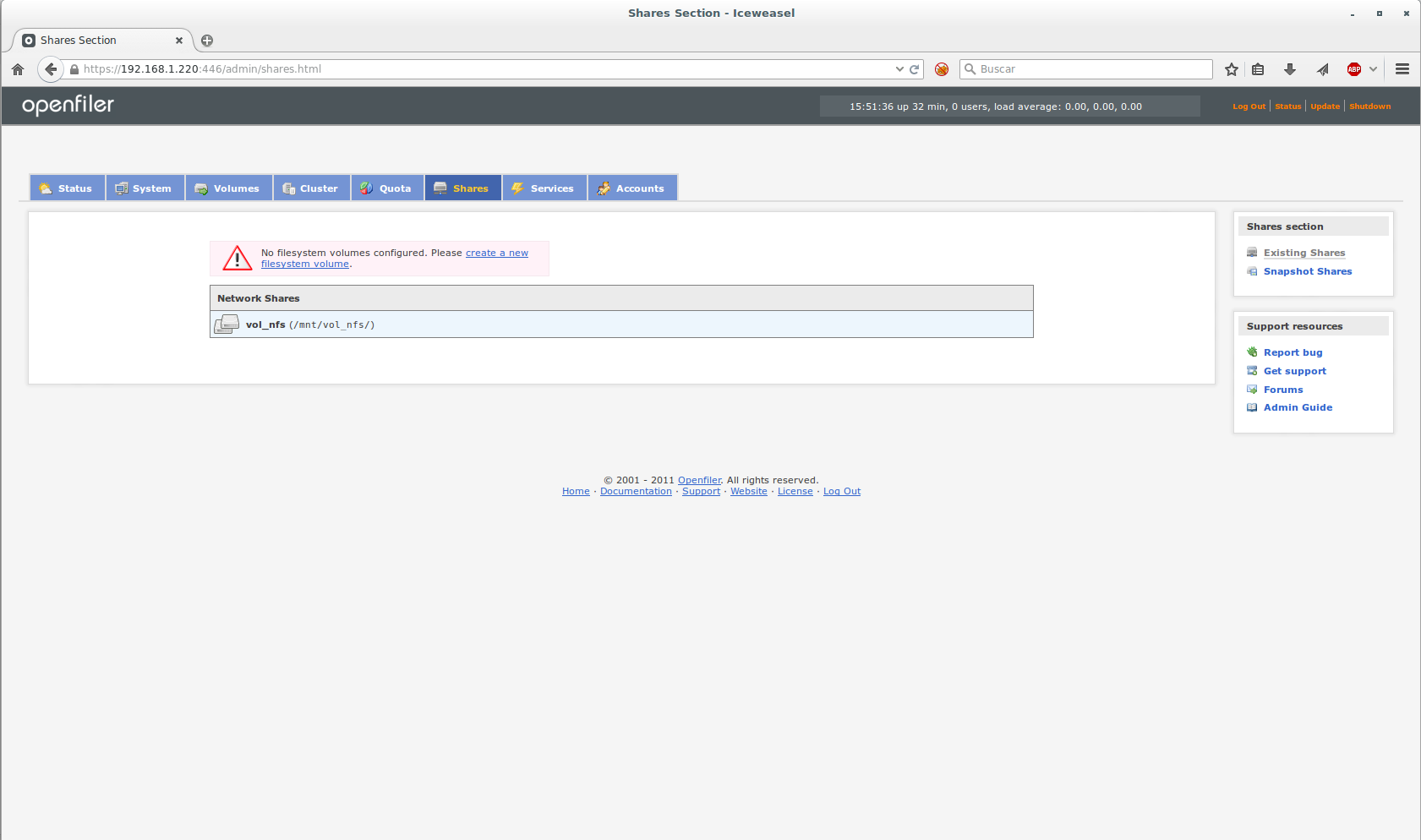
Task: Open the Services tab
Action: 544,188
